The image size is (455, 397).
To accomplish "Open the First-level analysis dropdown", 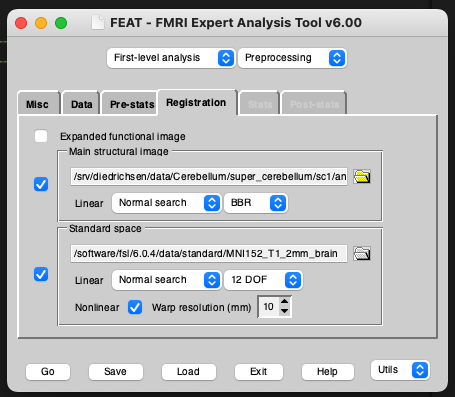I will [x=171, y=58].
